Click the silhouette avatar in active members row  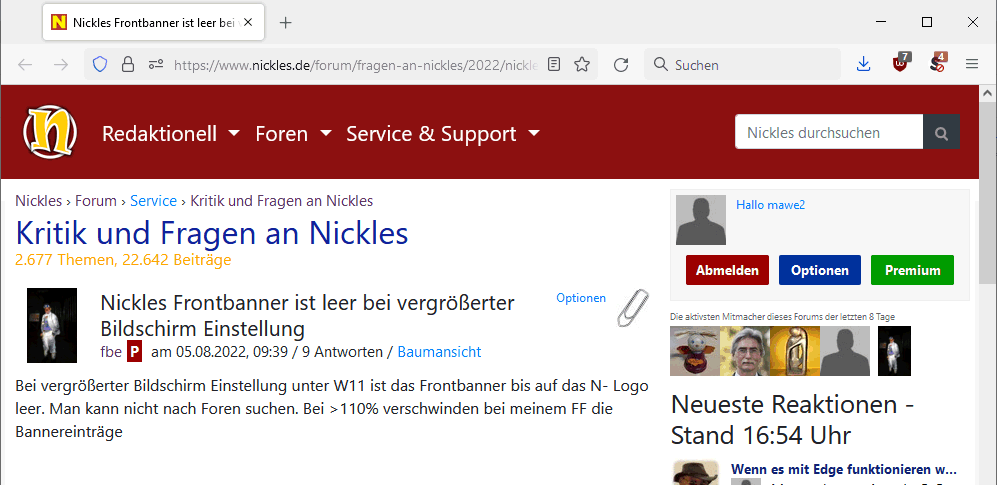coord(845,351)
